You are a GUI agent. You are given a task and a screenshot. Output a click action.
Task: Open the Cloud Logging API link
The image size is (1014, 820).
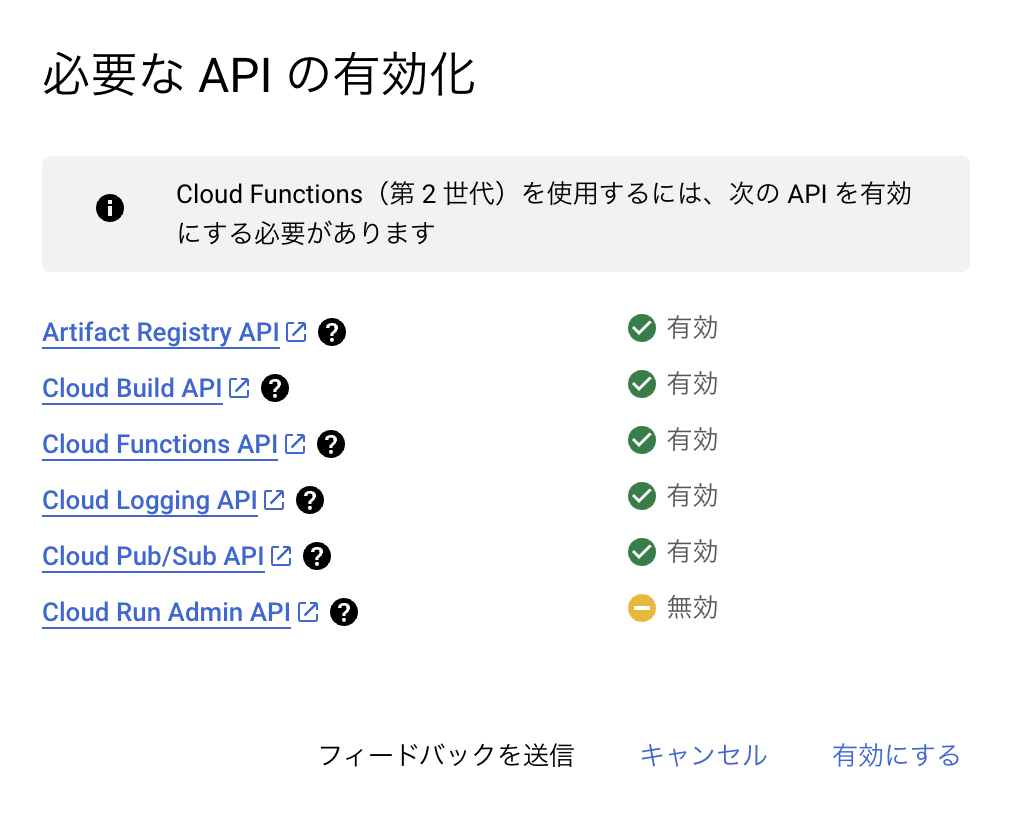click(149, 501)
